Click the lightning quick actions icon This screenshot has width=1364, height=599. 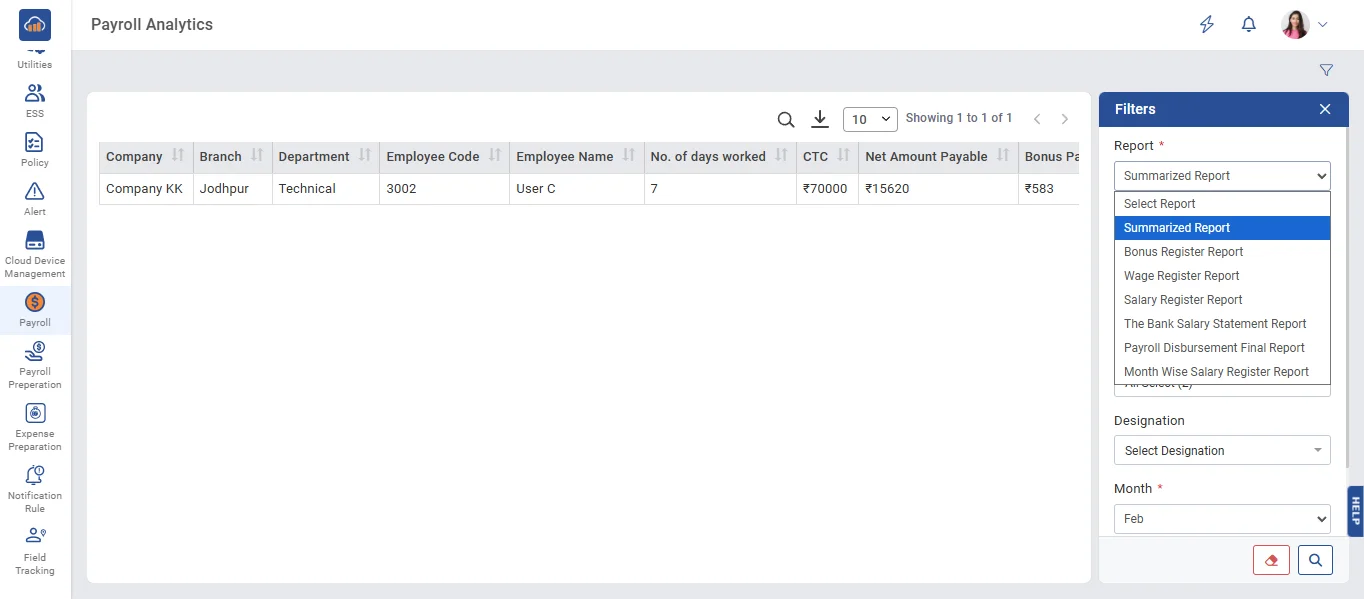point(1207,25)
